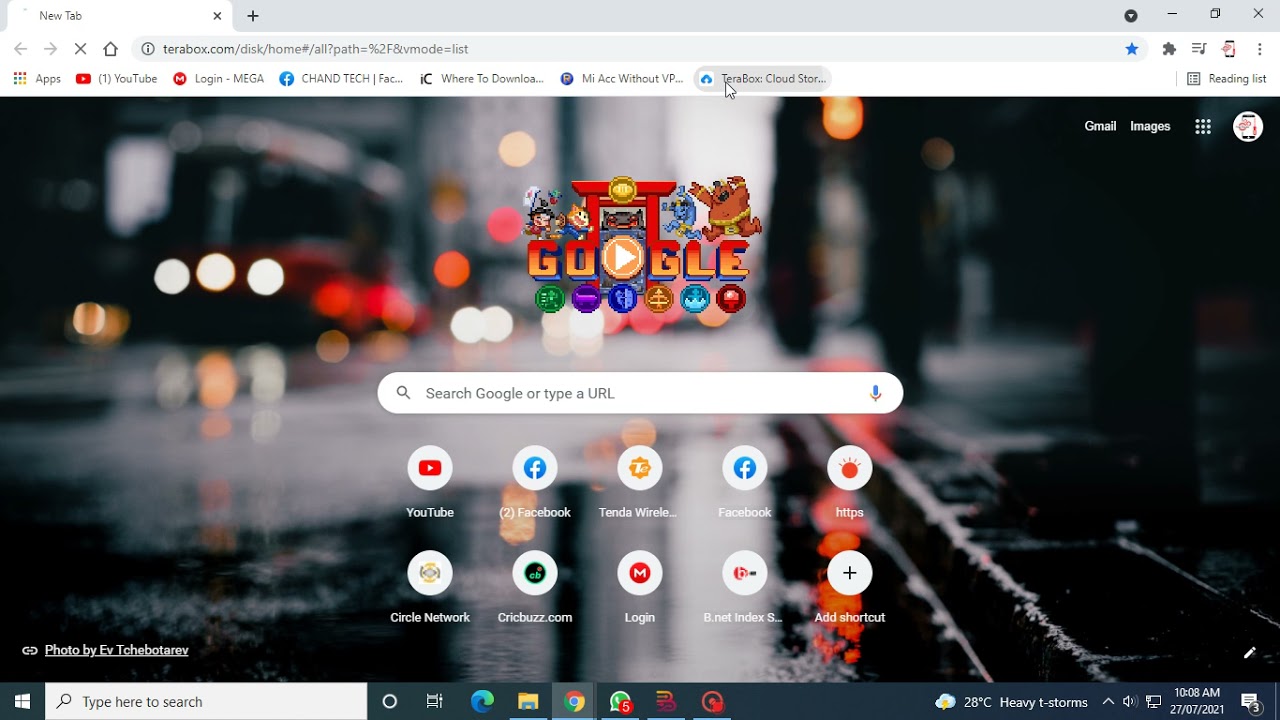Screen dimensions: 1280x720
Task: Customize this page with pencil icon
Action: pos(1249,653)
